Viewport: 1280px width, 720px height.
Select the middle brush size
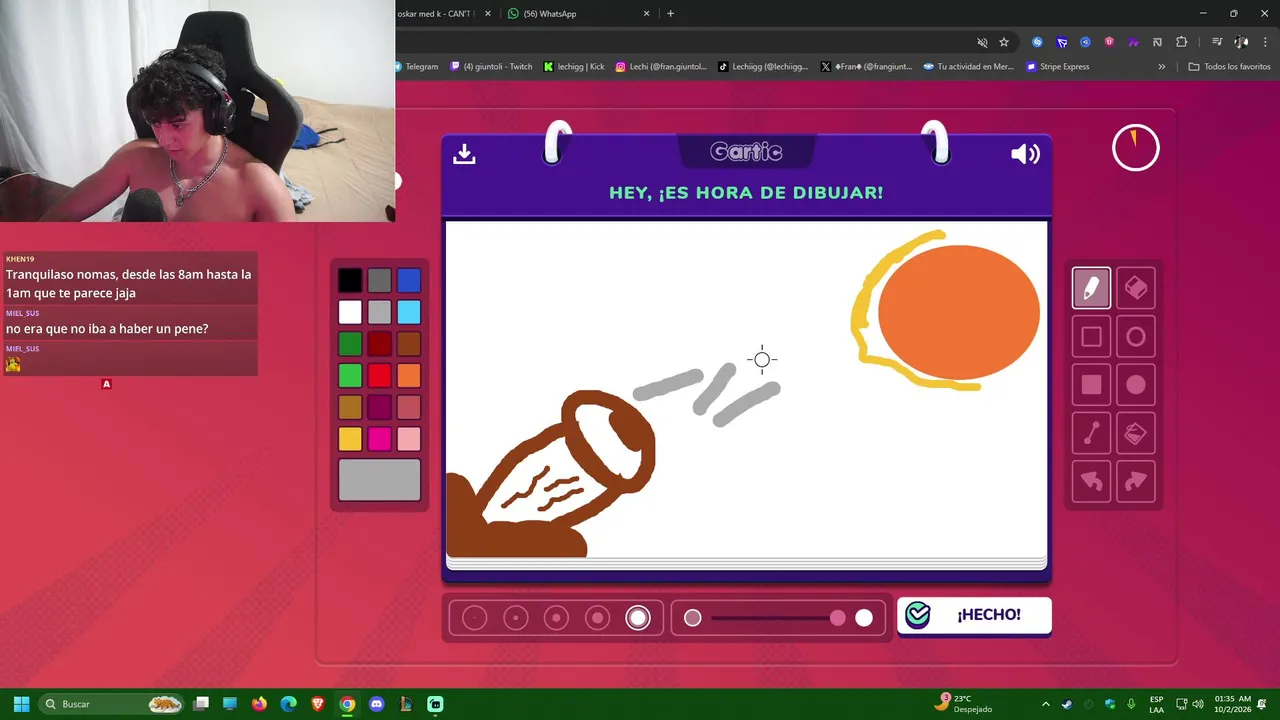[557, 618]
